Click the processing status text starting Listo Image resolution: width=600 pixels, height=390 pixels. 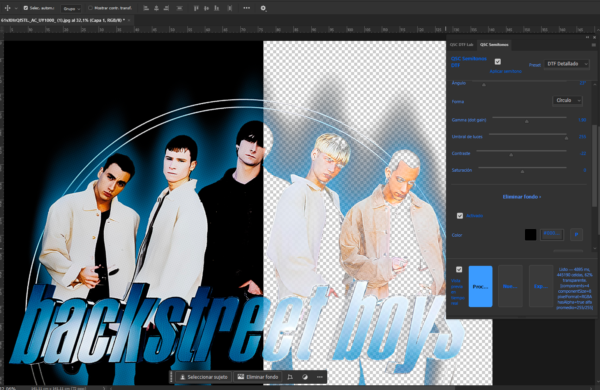[574, 289]
